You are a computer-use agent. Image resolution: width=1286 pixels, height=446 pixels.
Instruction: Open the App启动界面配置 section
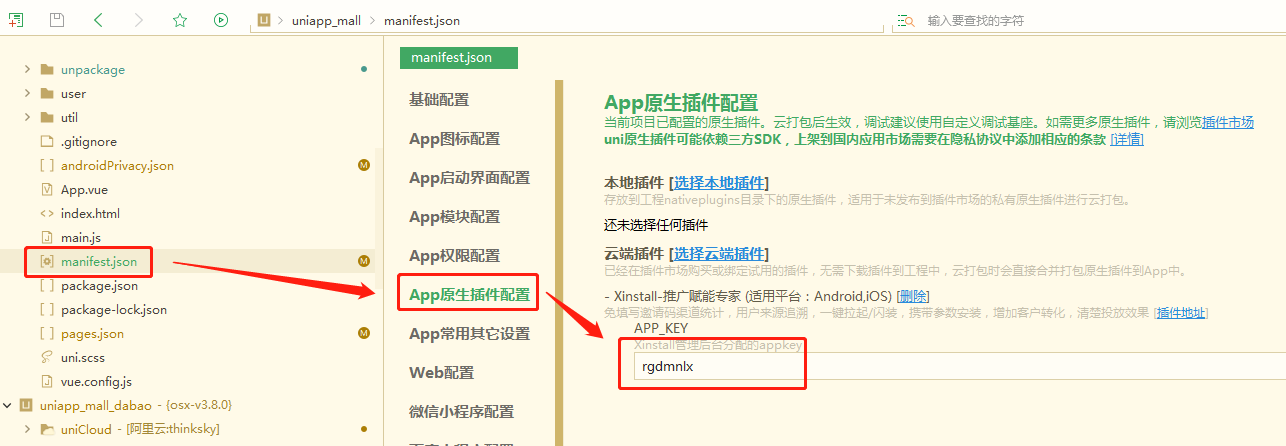pos(470,178)
